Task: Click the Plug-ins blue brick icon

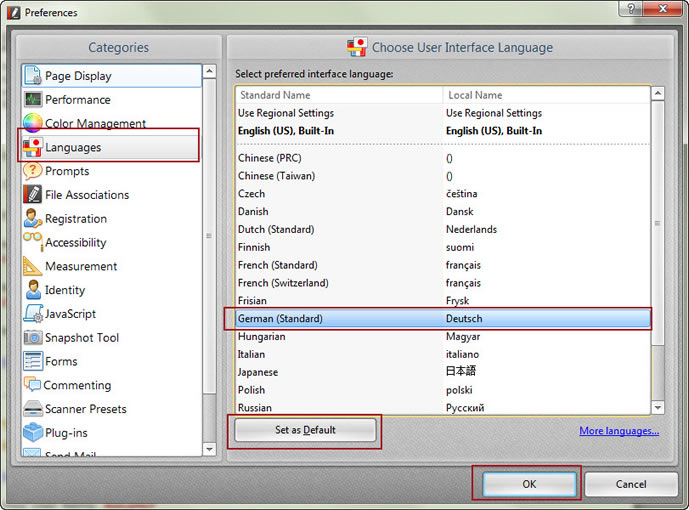Action: (33, 432)
